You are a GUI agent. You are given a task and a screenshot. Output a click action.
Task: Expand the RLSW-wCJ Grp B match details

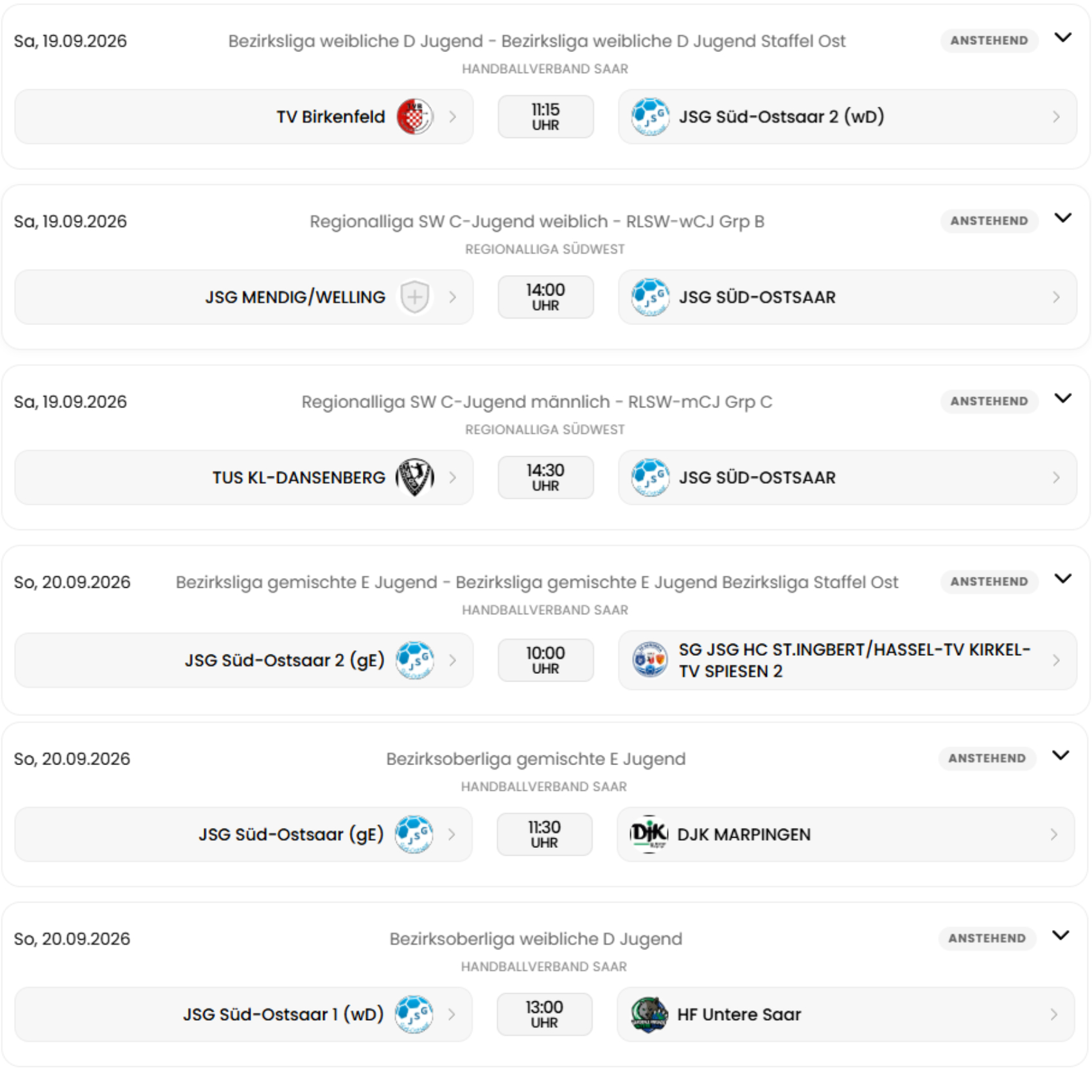1063,218
